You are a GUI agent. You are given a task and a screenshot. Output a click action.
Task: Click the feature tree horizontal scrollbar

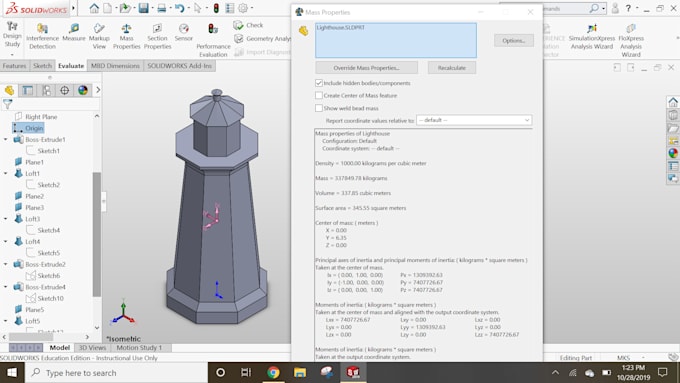(31, 337)
